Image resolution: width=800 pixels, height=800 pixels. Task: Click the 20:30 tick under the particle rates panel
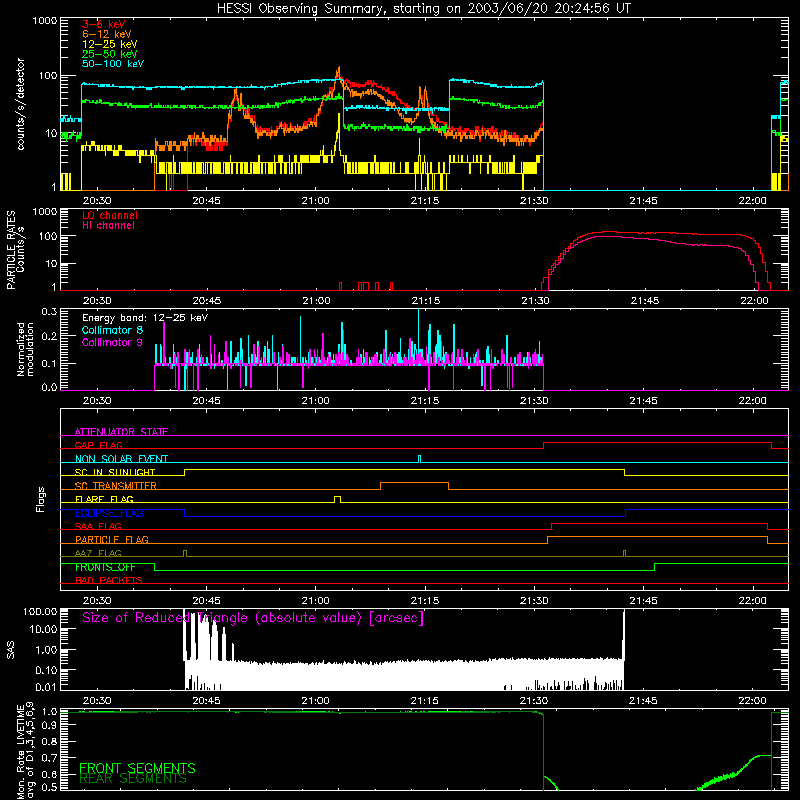click(97, 301)
